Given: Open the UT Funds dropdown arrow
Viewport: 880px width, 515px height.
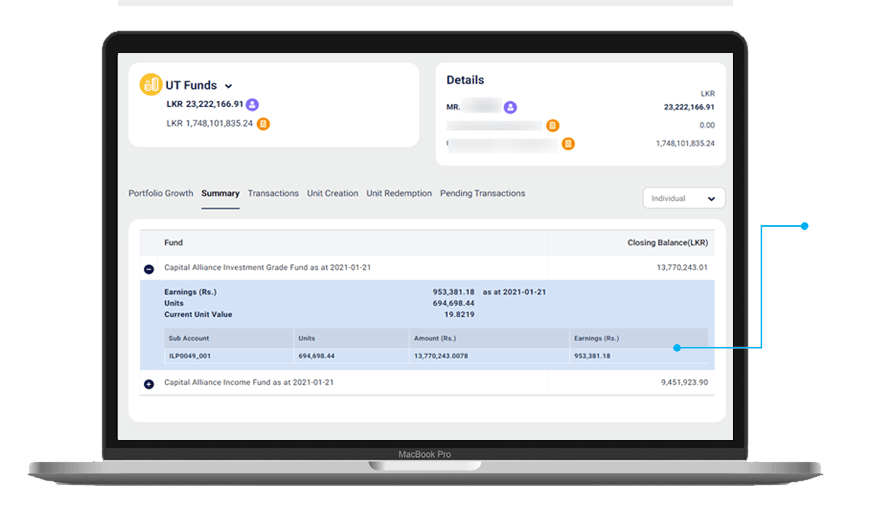Looking at the screenshot, I should tap(228, 86).
